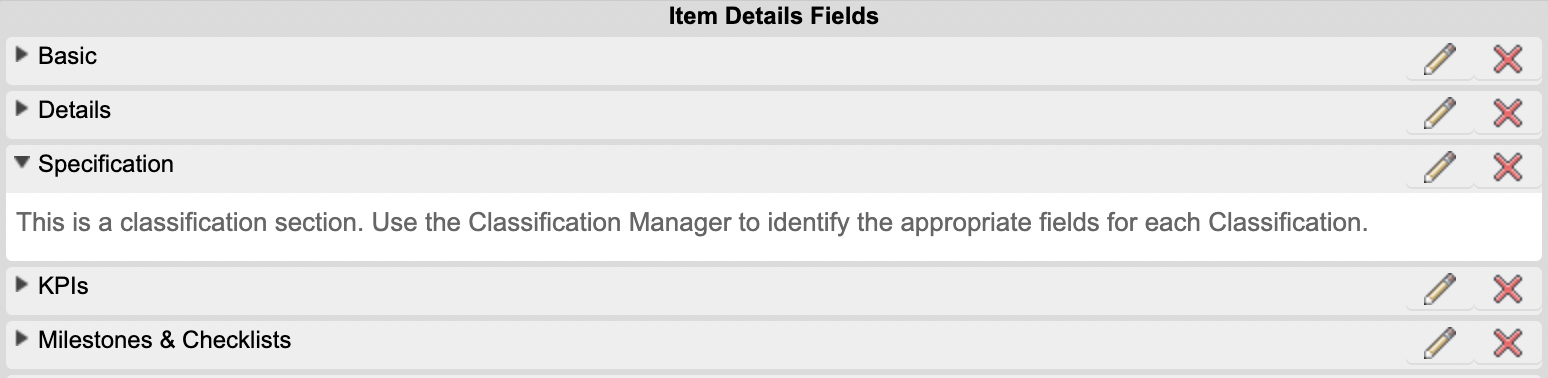
Task: Expand the KPIs section triangle
Action: click(x=23, y=286)
